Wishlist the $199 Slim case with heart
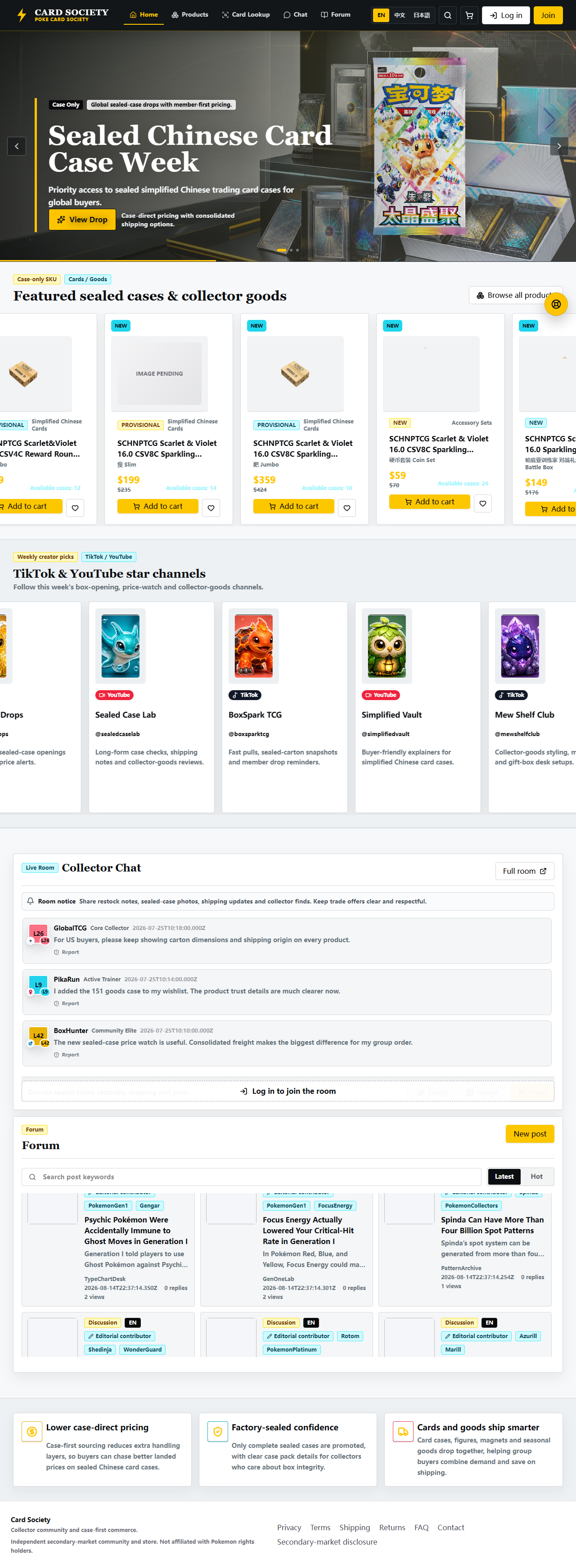The image size is (576, 1568). pyautogui.click(x=211, y=508)
